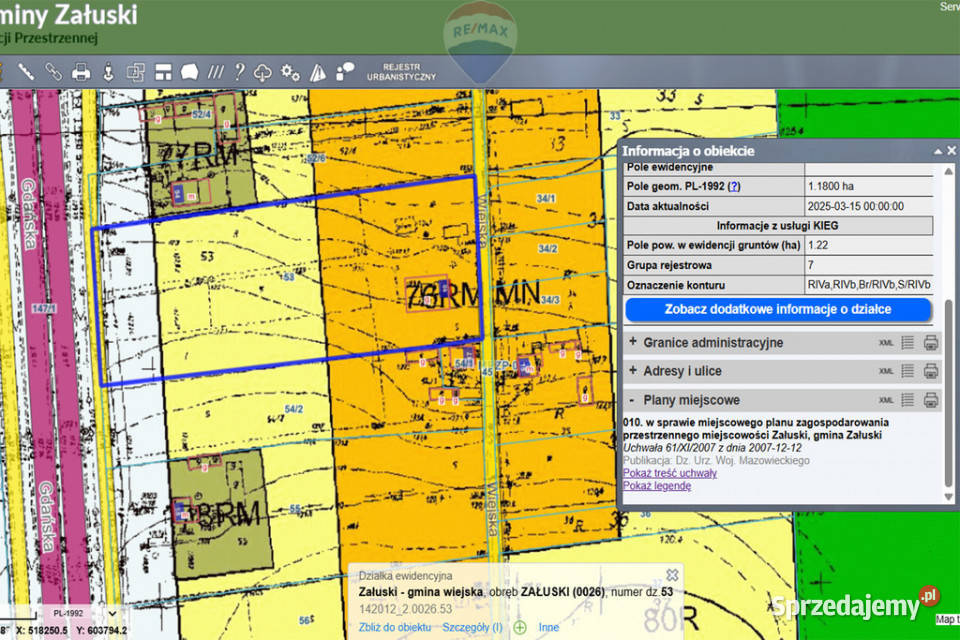Click the info panel vertical scrollbar
The height and width of the screenshot is (640, 960).
point(948,392)
